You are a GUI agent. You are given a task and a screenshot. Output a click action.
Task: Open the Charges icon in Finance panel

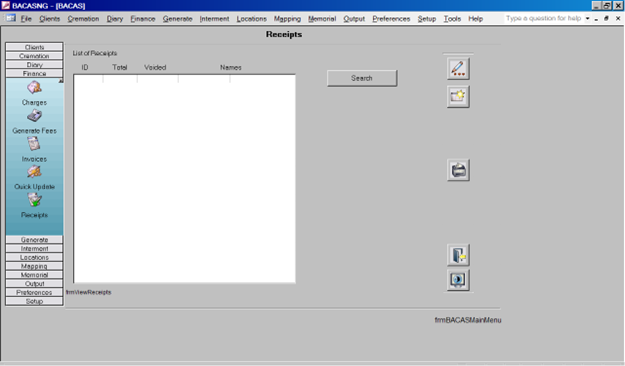pos(34,88)
